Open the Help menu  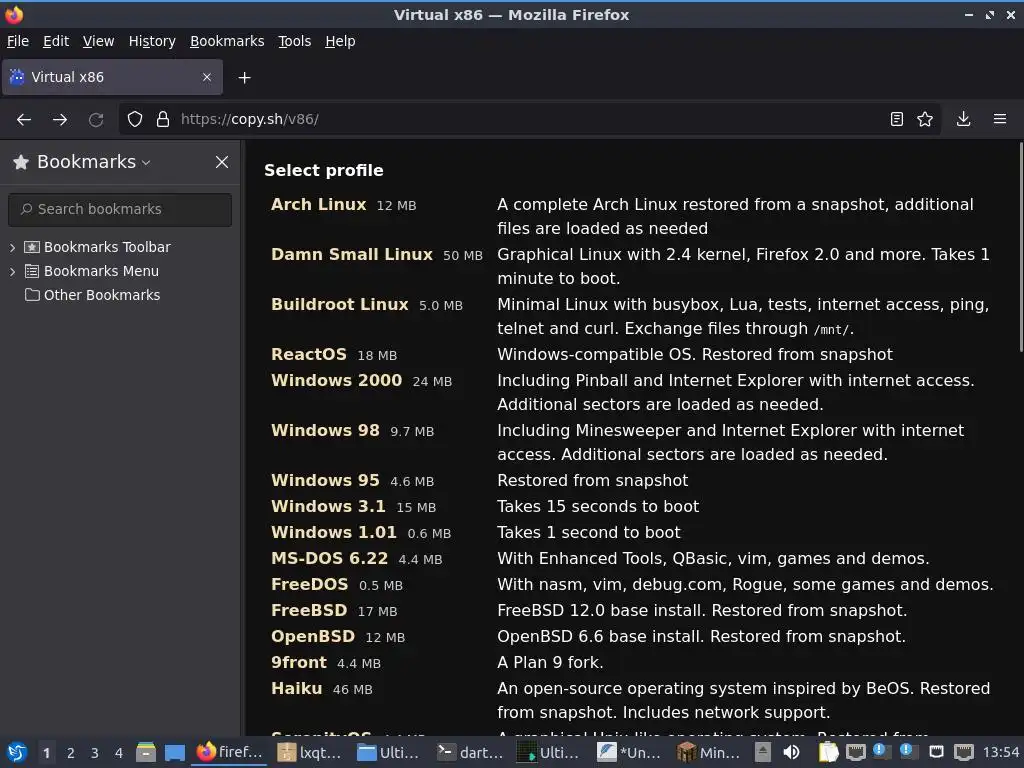(340, 41)
